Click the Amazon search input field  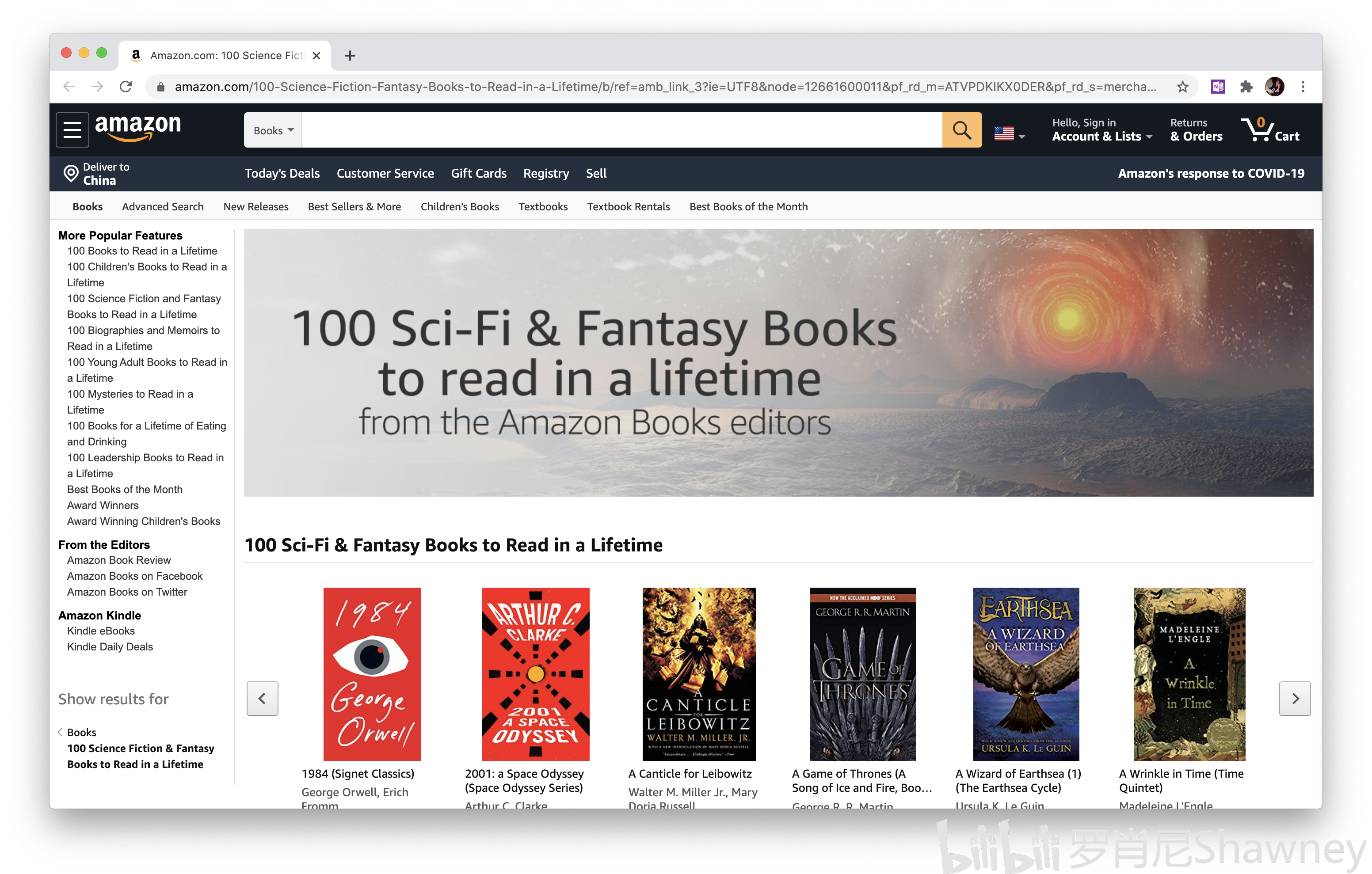click(x=621, y=130)
